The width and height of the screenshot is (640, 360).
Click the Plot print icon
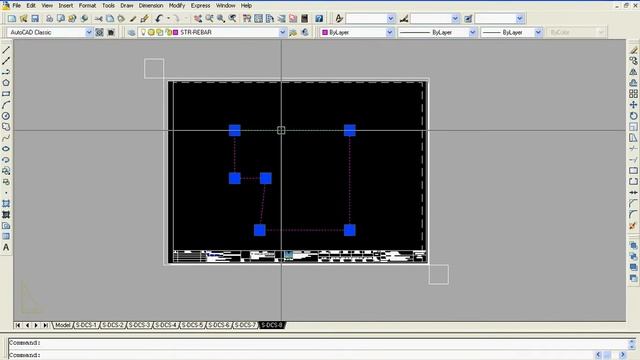[49, 18]
